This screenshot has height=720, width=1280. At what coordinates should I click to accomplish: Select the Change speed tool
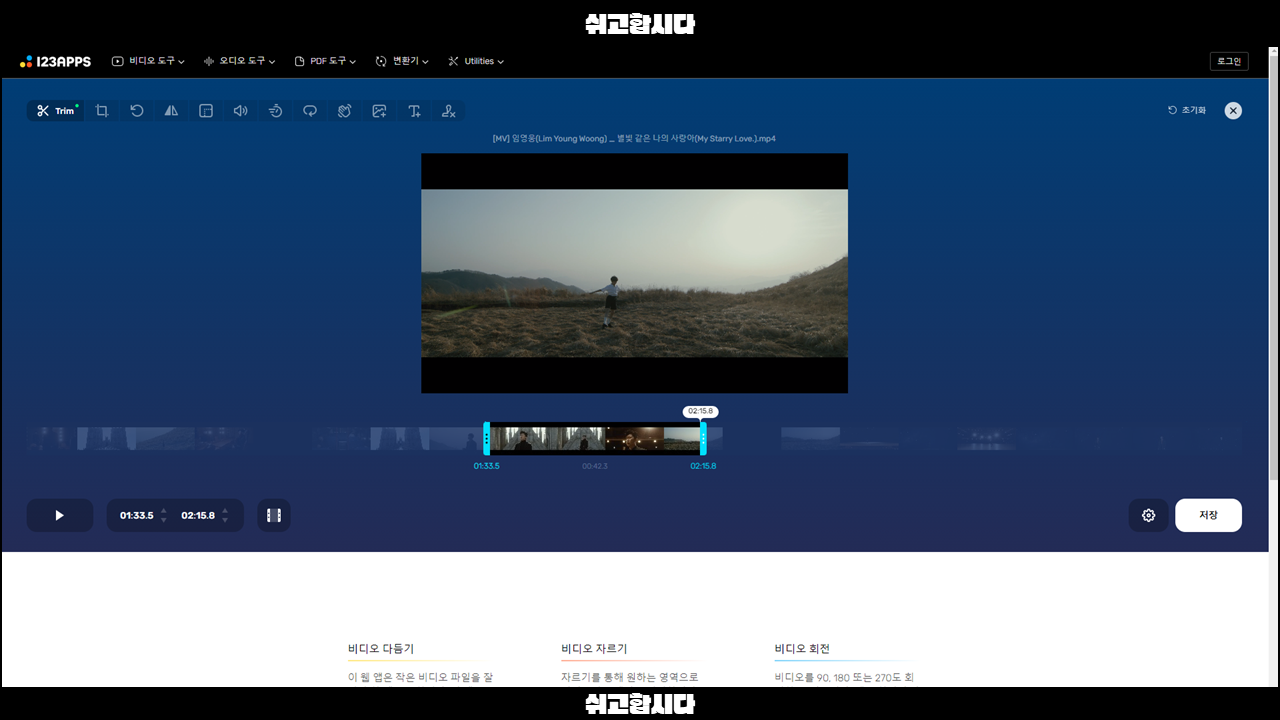point(275,111)
